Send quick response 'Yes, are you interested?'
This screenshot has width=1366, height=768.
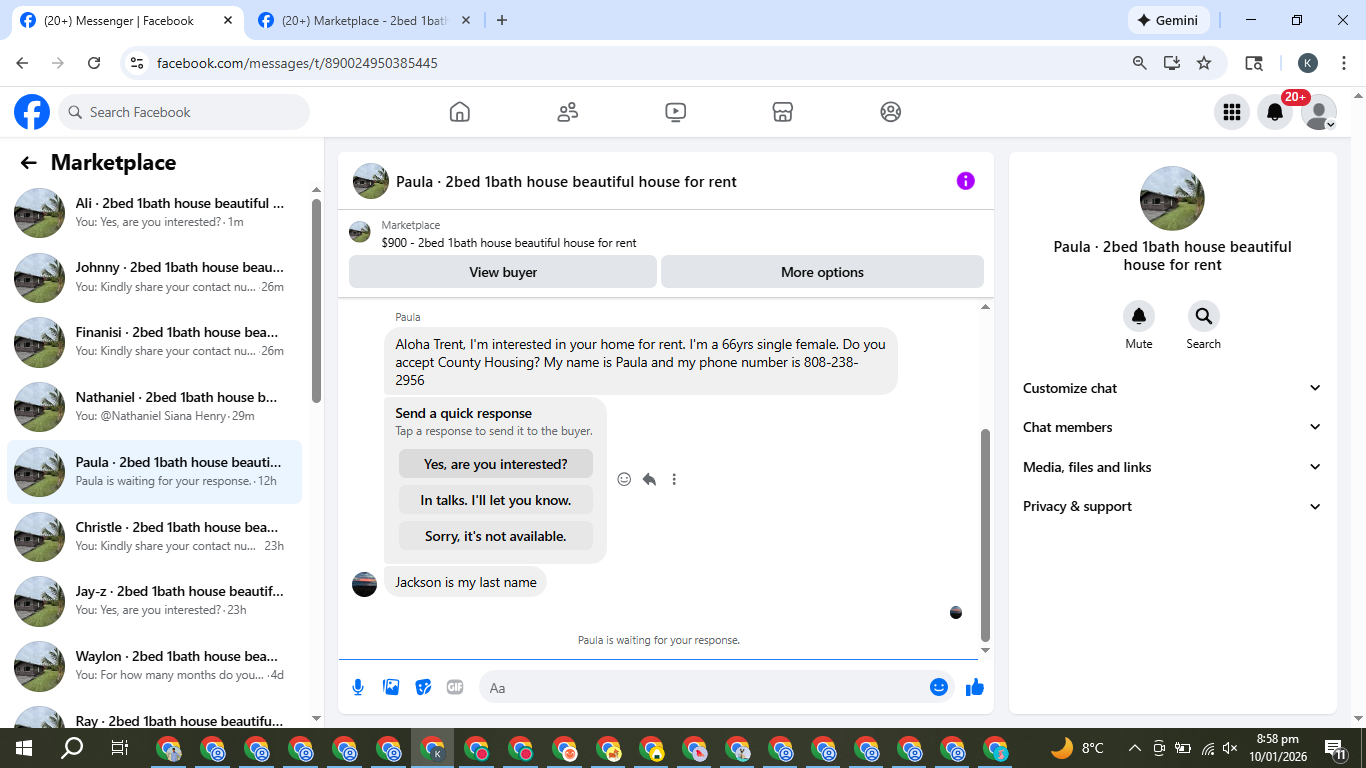coord(496,464)
